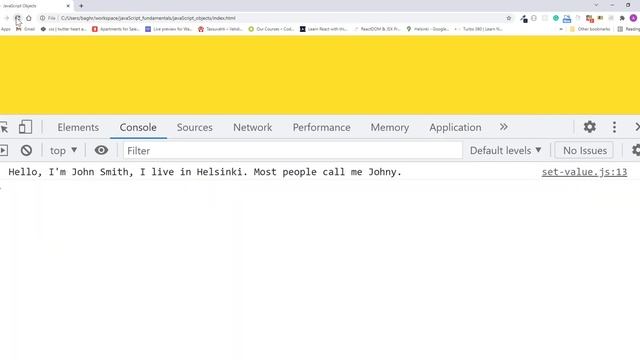Open the ReactDOM & JSX bookmark
This screenshot has width=640, height=360.
pos(377,29)
